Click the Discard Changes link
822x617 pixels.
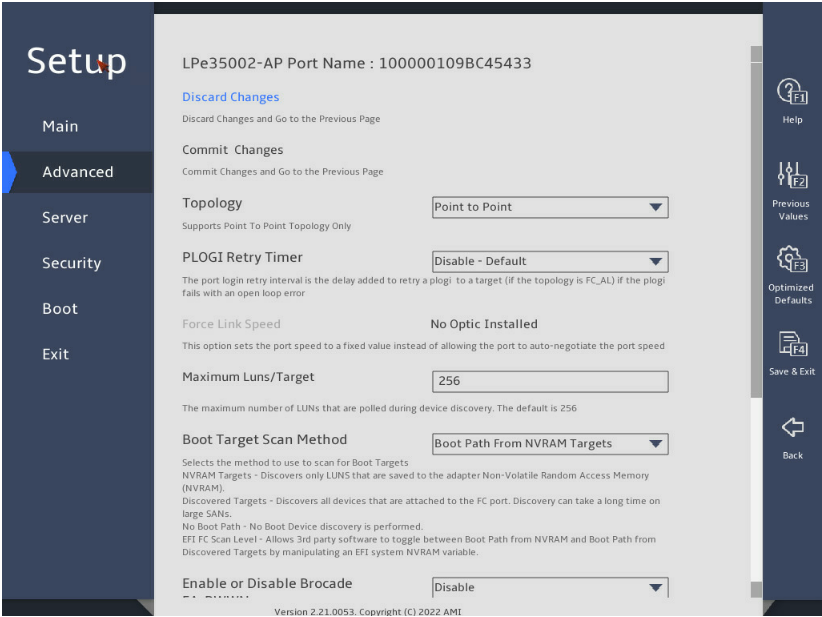pos(231,97)
